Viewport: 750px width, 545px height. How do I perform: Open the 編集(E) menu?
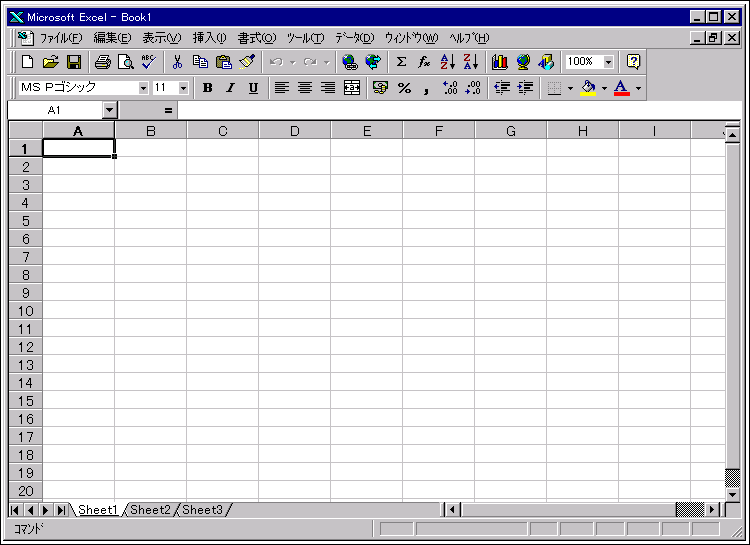pos(112,38)
